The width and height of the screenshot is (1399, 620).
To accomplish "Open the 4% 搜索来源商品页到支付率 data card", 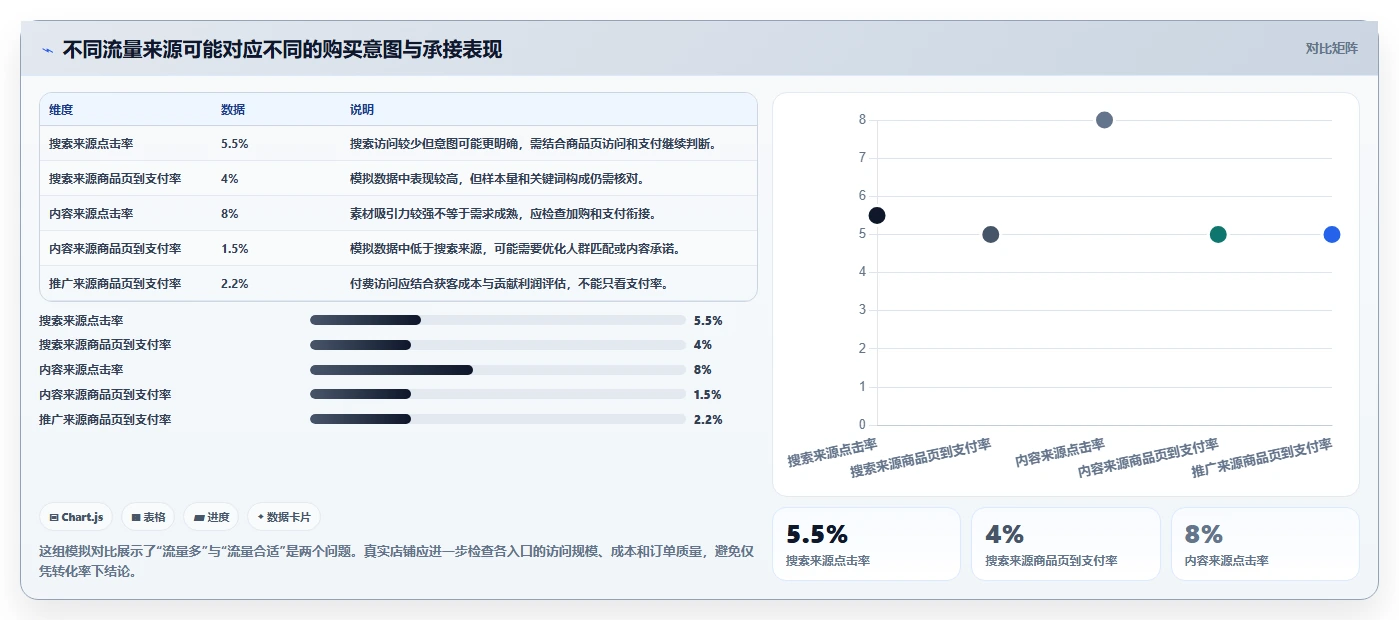I will [1066, 544].
